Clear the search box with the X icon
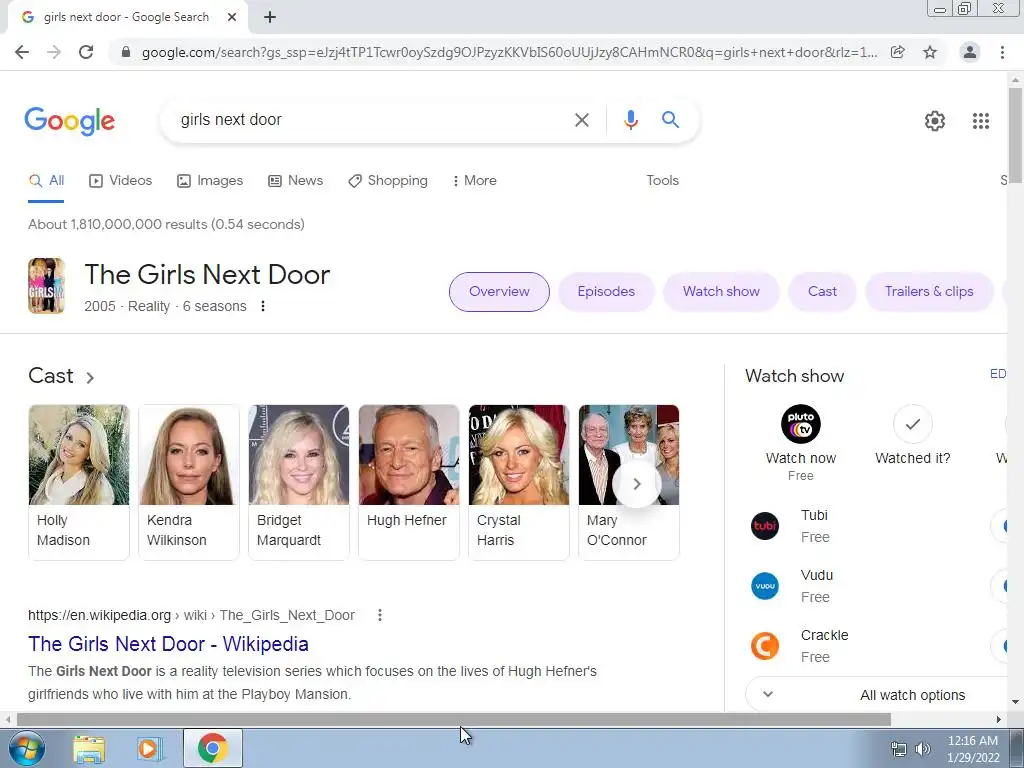Screen dimensions: 1024x768 point(581,120)
